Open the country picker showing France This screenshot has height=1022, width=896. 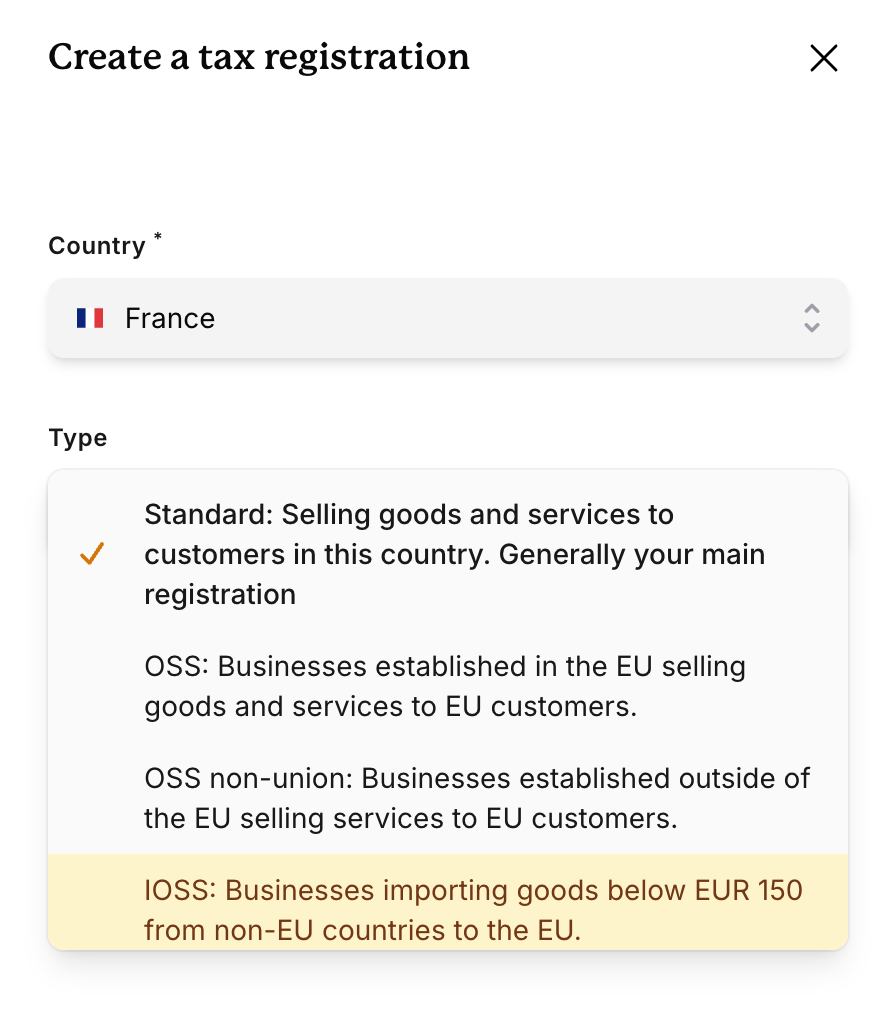tap(448, 317)
